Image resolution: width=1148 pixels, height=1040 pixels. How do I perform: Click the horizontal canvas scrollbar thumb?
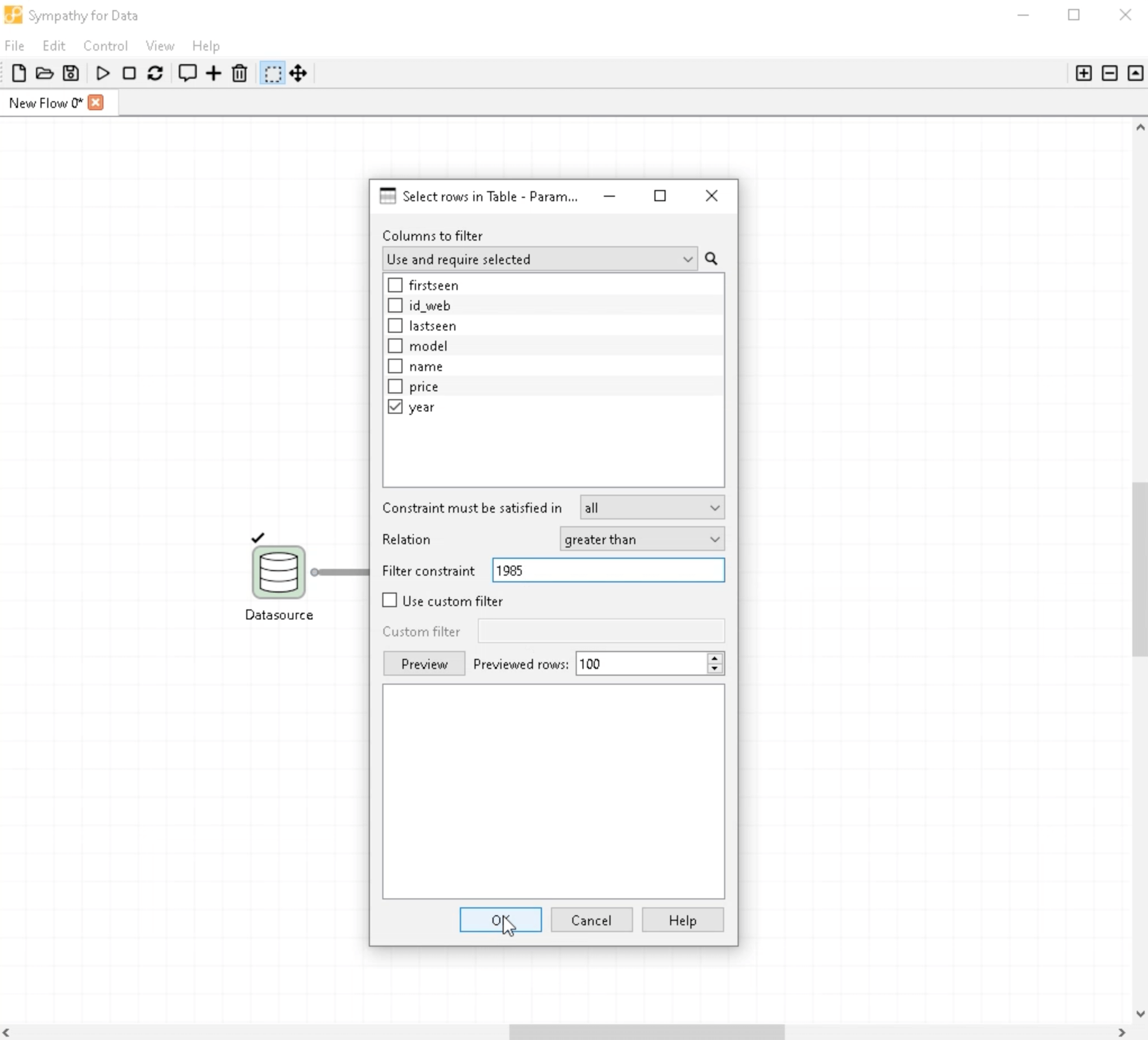pyautogui.click(x=647, y=1032)
